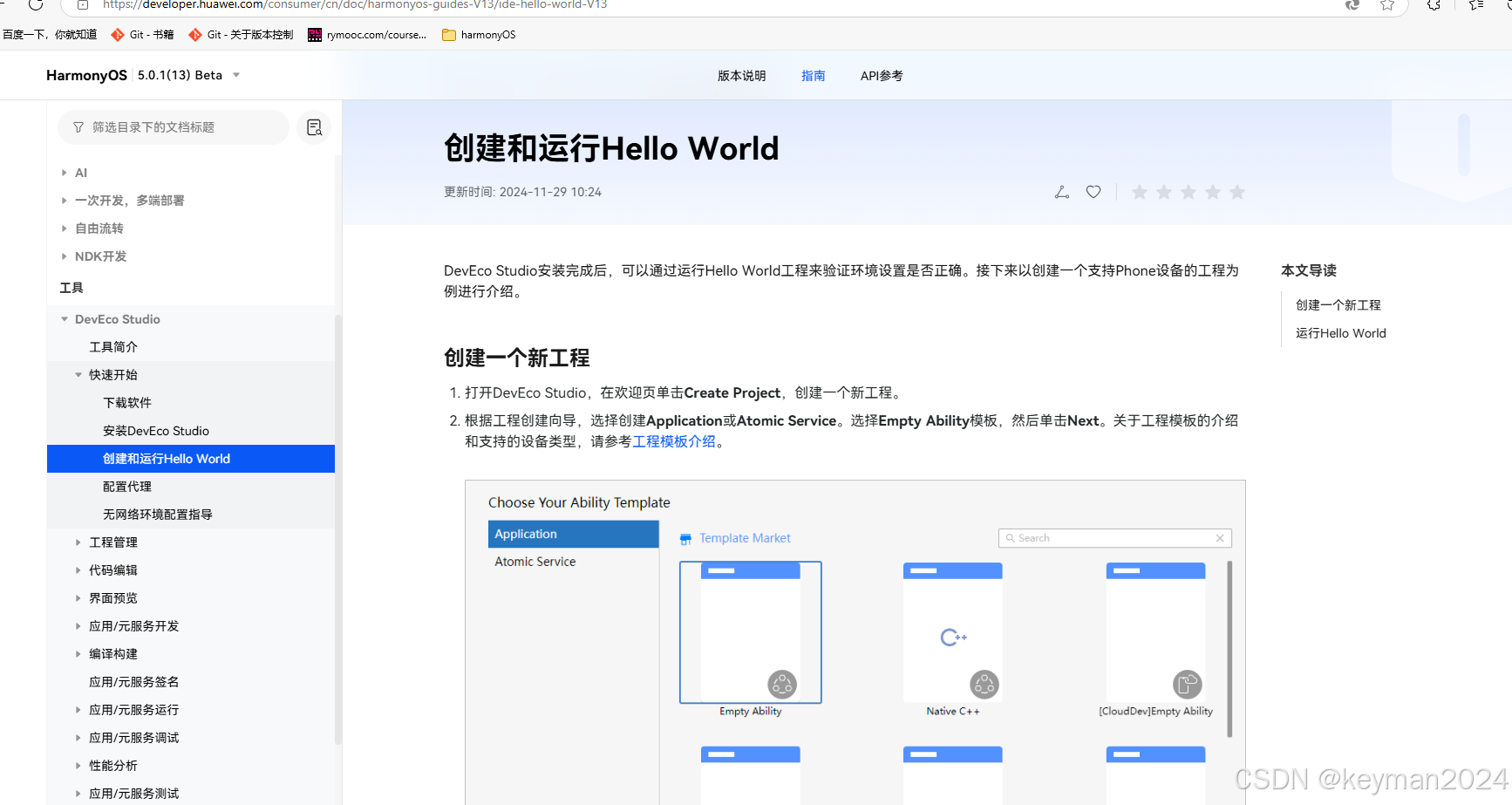Image resolution: width=1512 pixels, height=805 pixels.
Task: Expand the 界面预览 node
Action: click(78, 598)
